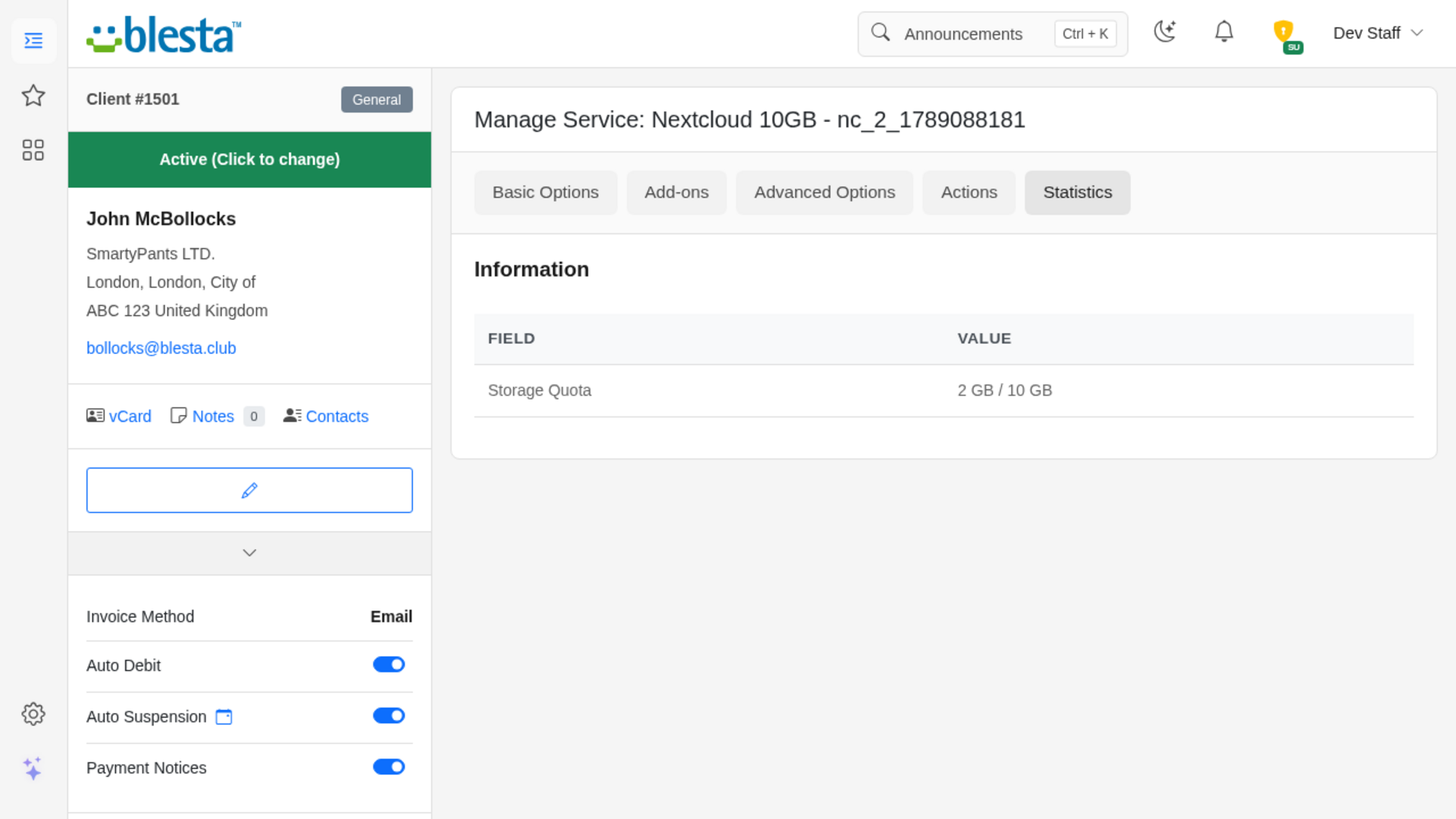Select the Statistics tab
The width and height of the screenshot is (1456, 819).
coord(1077,193)
